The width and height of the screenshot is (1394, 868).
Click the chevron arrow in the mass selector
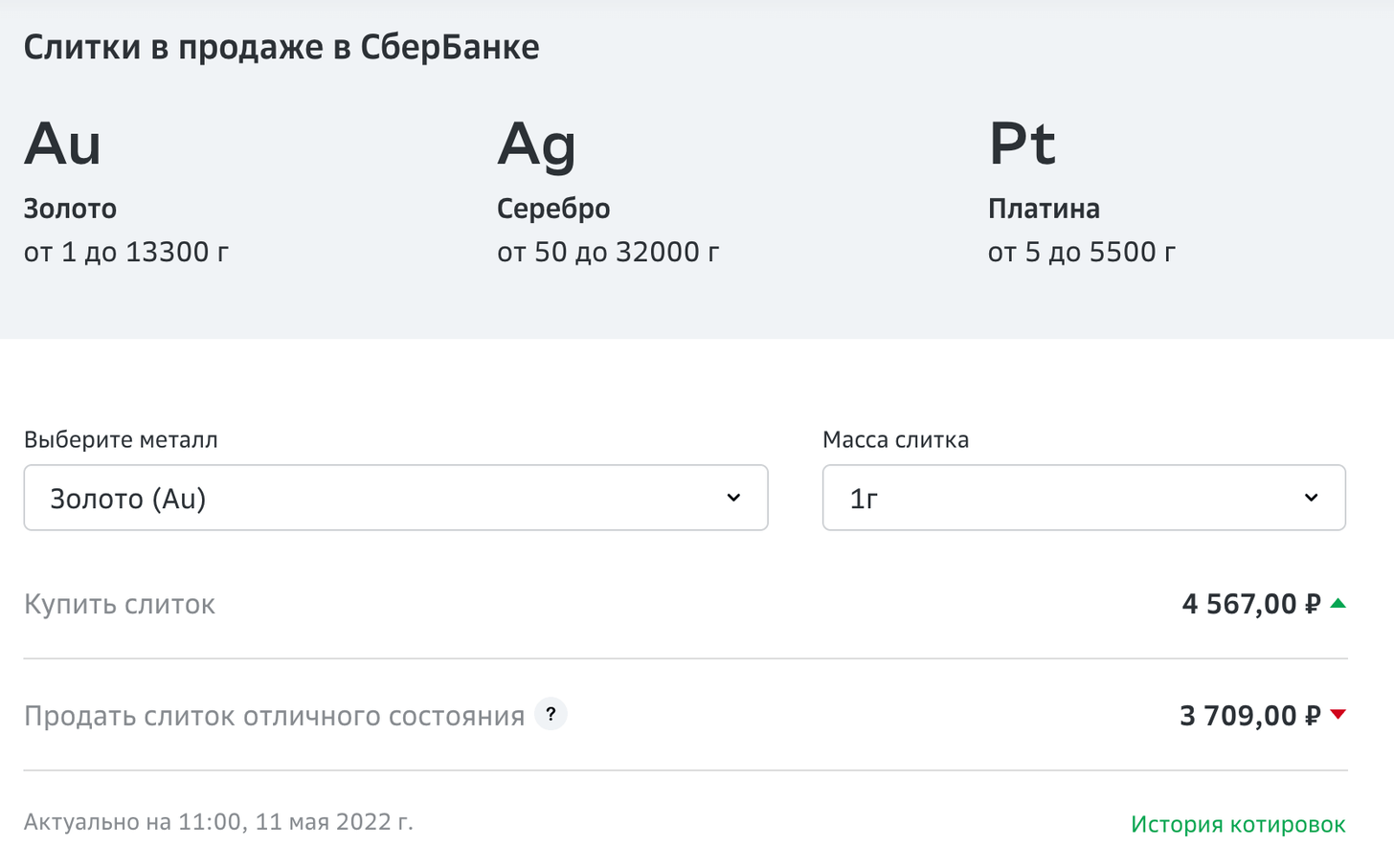tap(1311, 498)
